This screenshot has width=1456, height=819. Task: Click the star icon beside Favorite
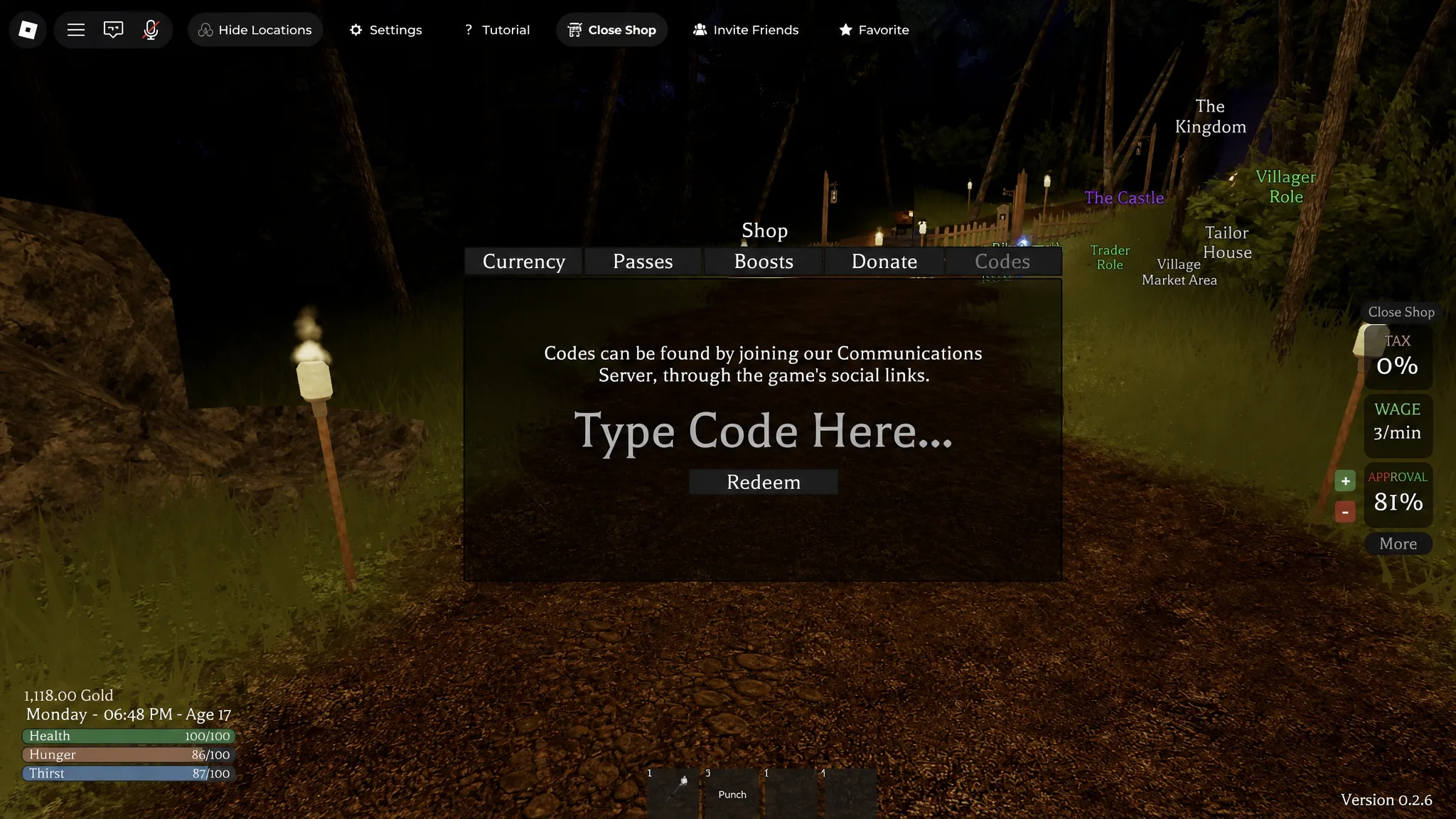point(845,30)
